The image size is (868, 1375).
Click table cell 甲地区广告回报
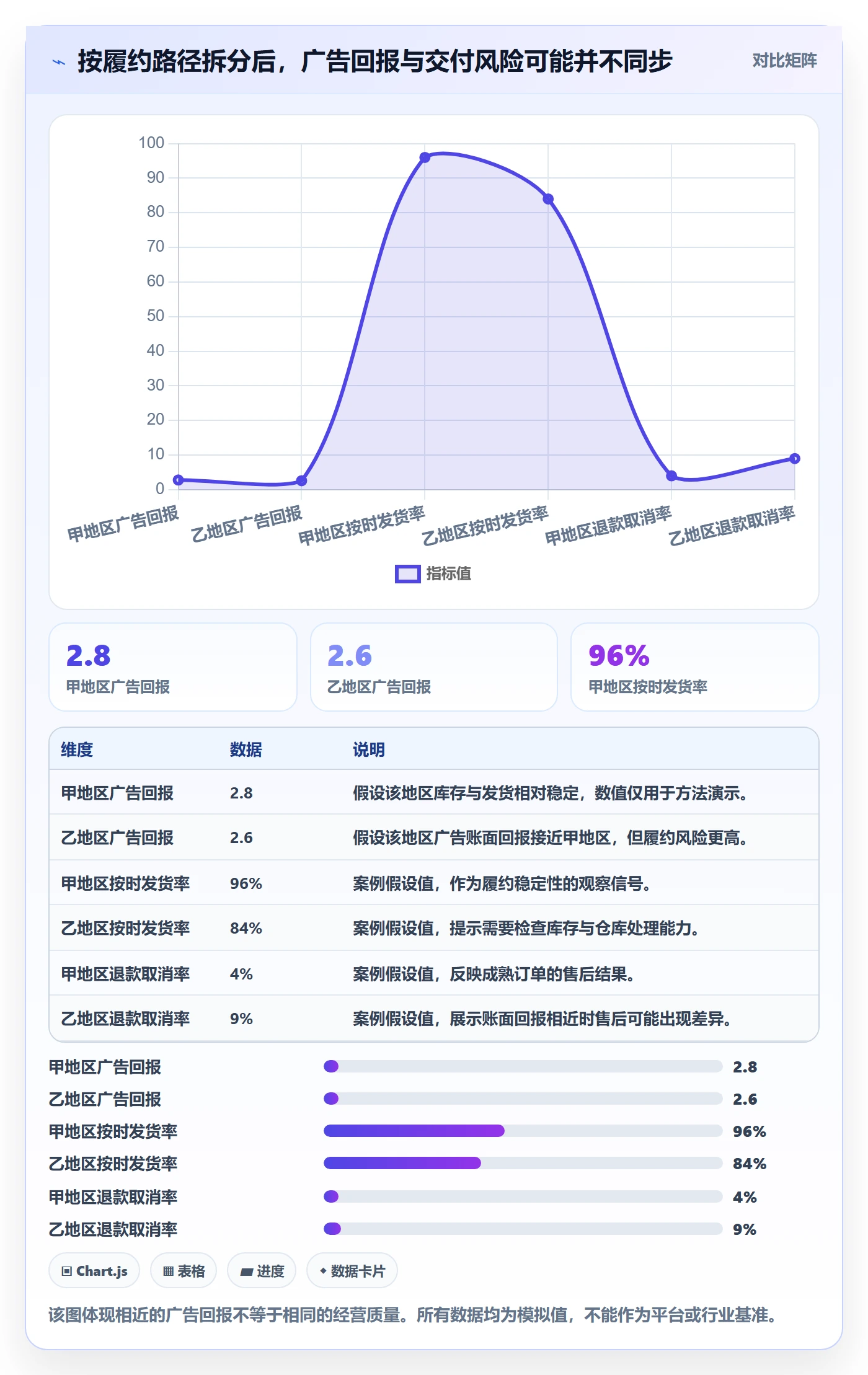tap(117, 793)
